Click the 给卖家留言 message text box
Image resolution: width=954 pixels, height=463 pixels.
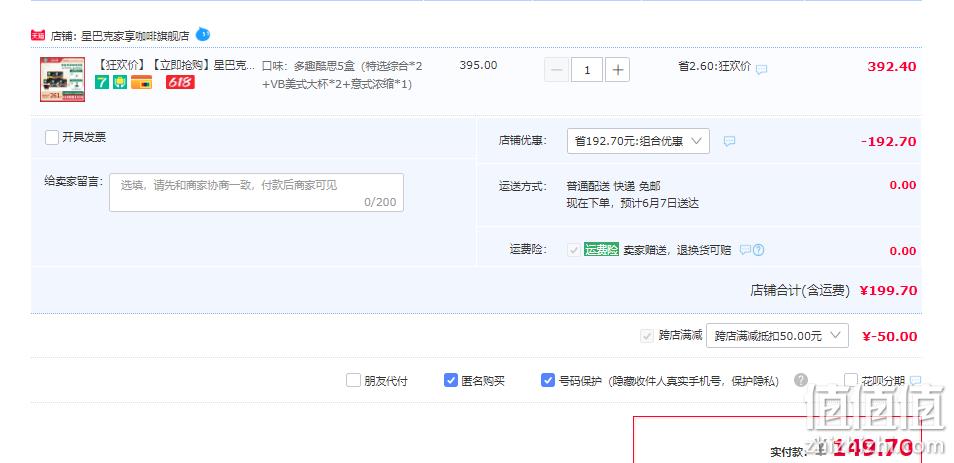[x=256, y=193]
